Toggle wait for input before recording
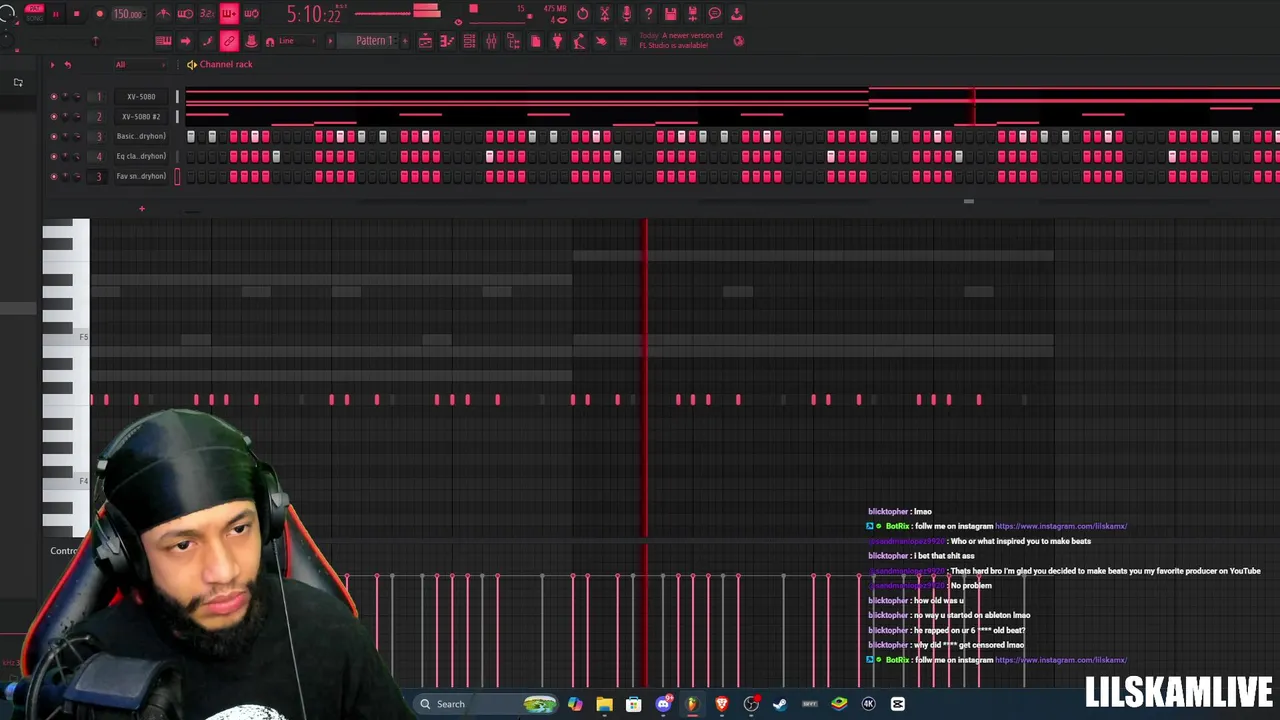 [x=185, y=14]
